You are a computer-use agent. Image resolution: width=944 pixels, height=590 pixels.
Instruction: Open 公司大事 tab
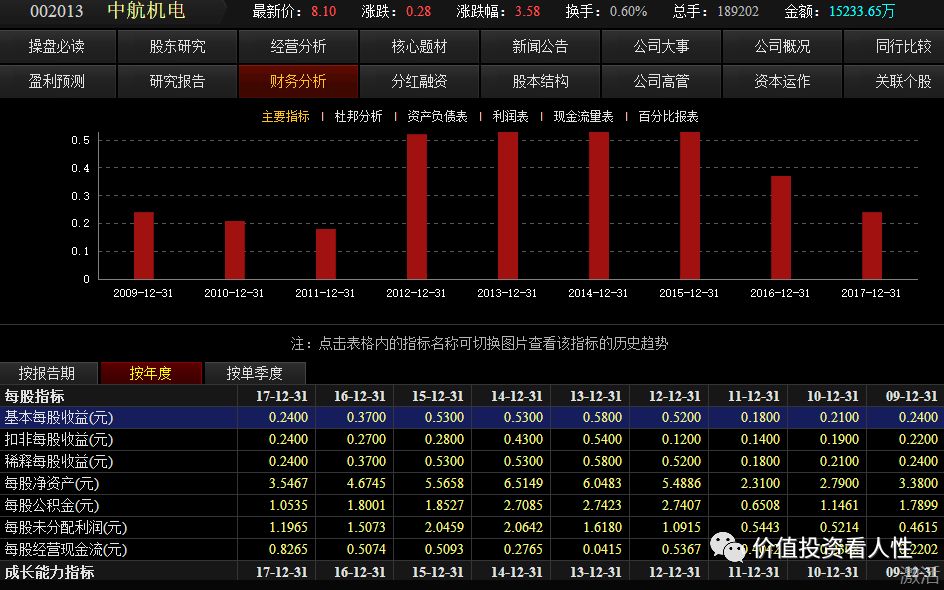pyautogui.click(x=662, y=46)
